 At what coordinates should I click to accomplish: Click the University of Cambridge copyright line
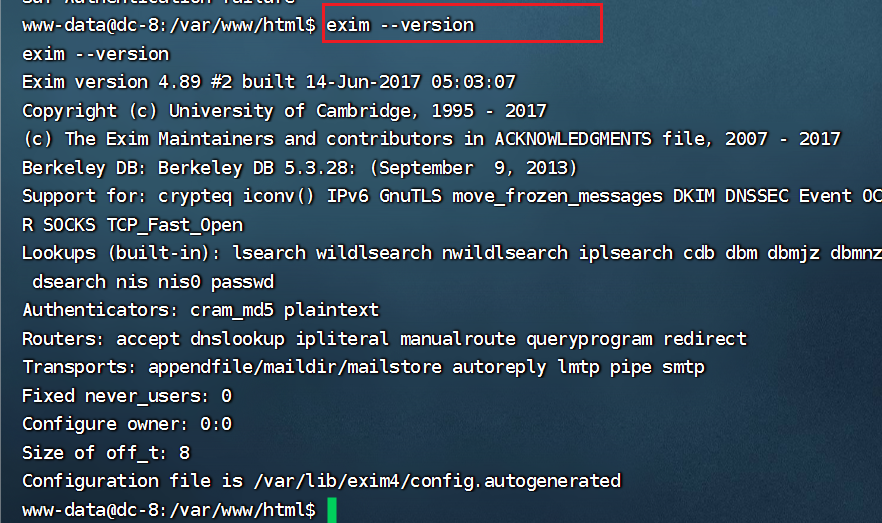pos(284,111)
